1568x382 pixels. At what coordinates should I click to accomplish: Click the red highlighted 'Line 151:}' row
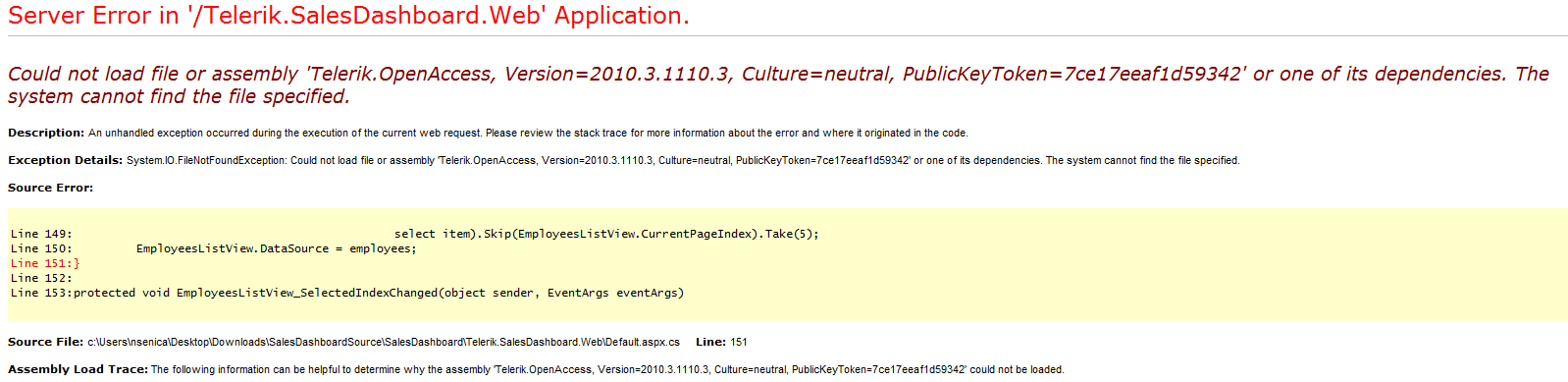click(45, 263)
